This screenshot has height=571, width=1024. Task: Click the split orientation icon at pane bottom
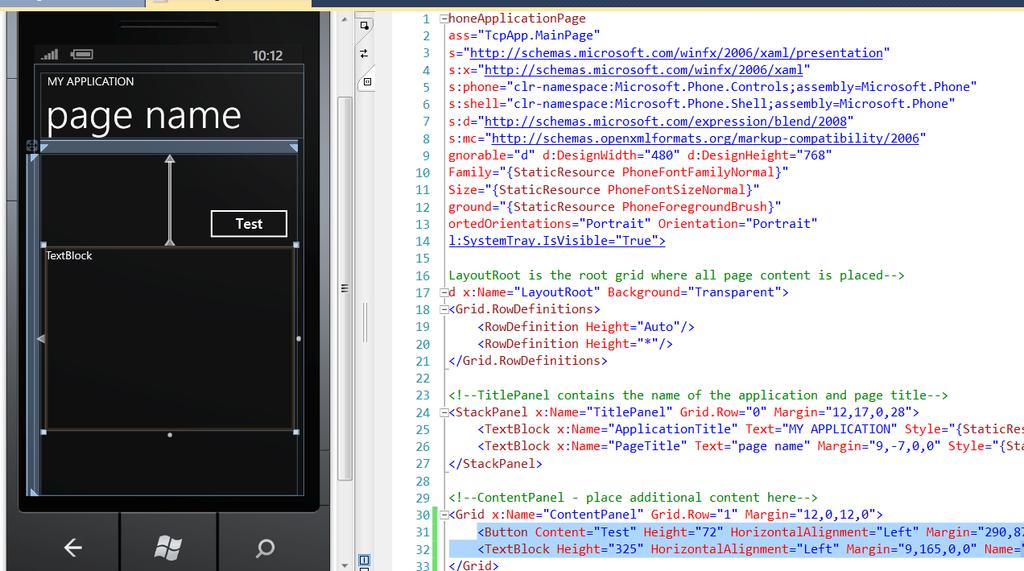(x=364, y=561)
